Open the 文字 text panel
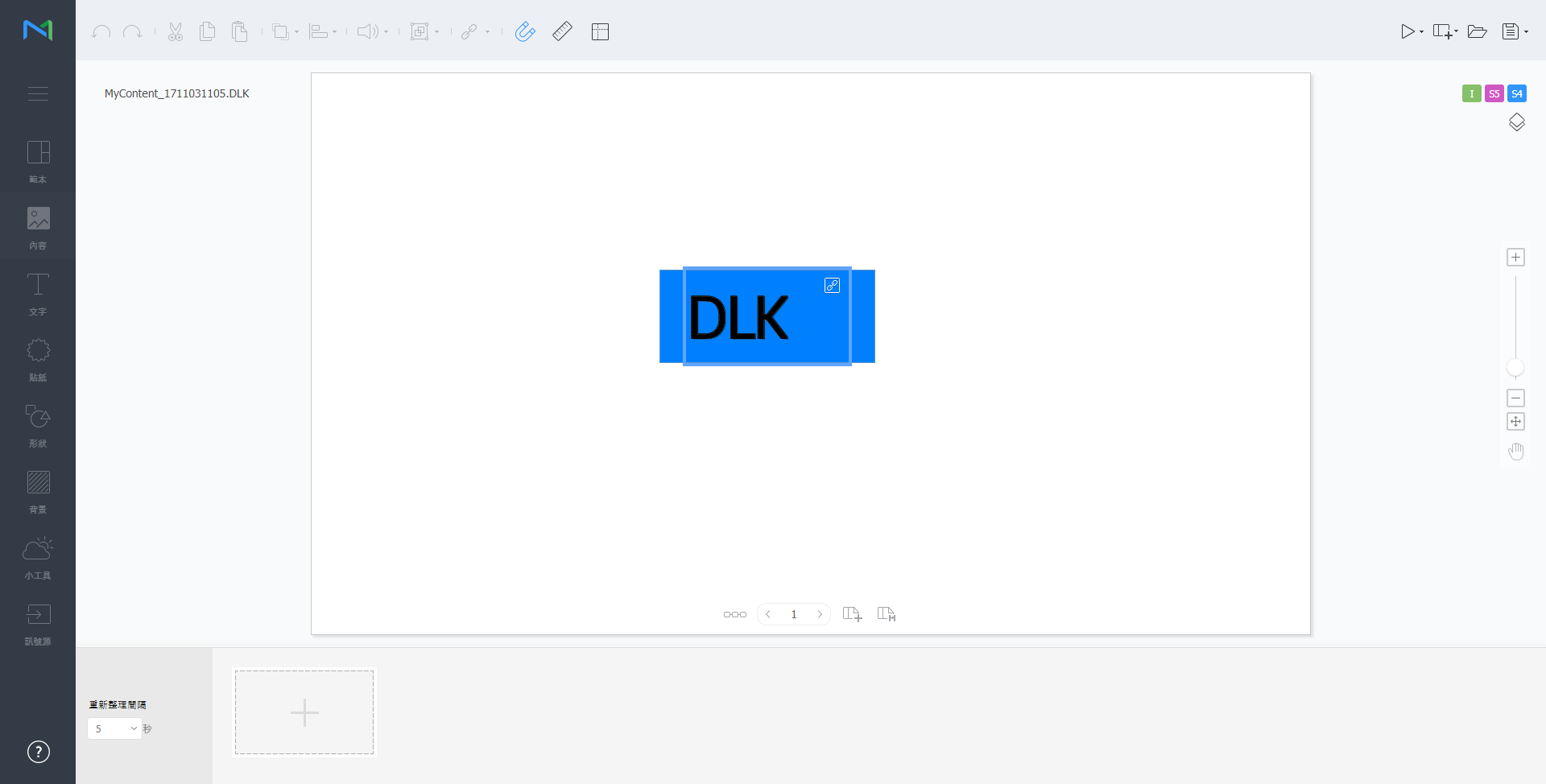The height and width of the screenshot is (784, 1546). (38, 294)
